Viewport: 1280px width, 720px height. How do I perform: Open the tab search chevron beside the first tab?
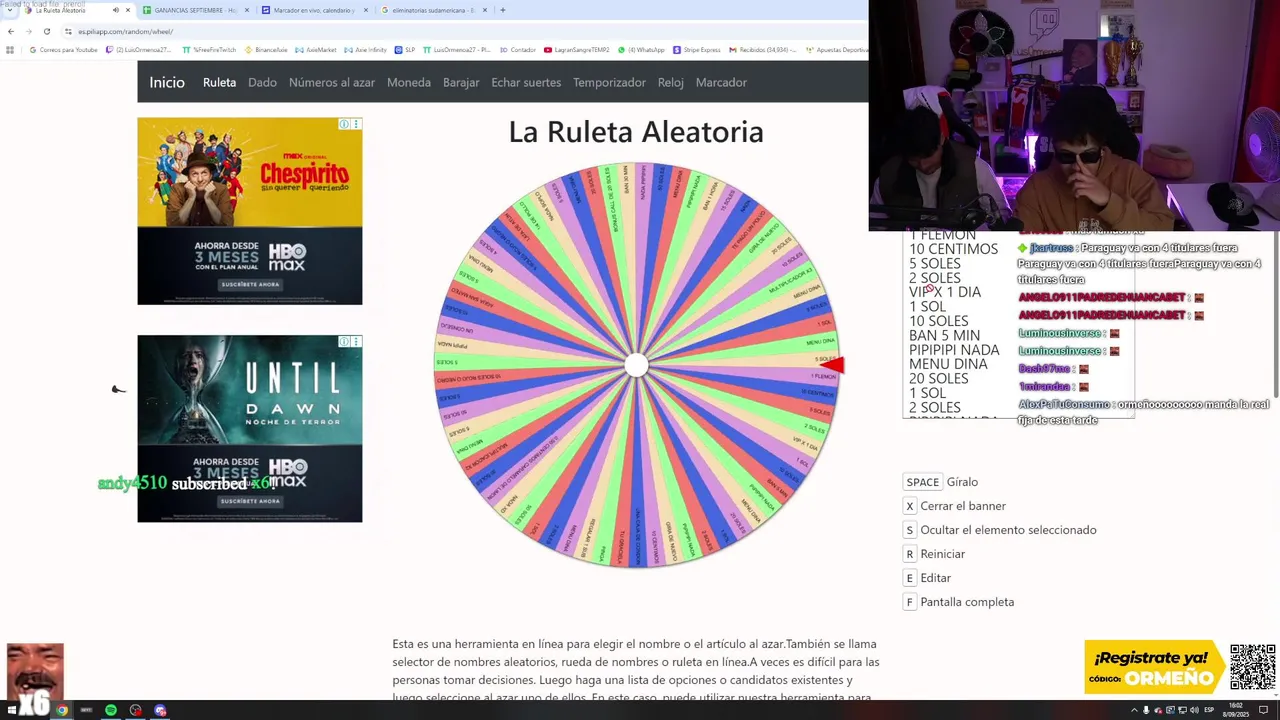10,10
